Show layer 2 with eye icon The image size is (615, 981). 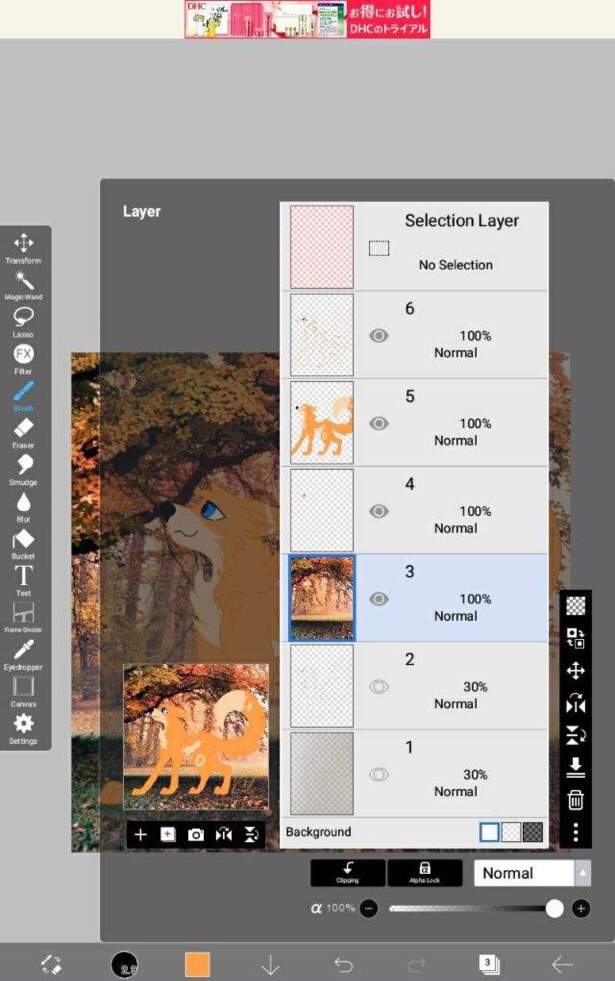pos(379,686)
